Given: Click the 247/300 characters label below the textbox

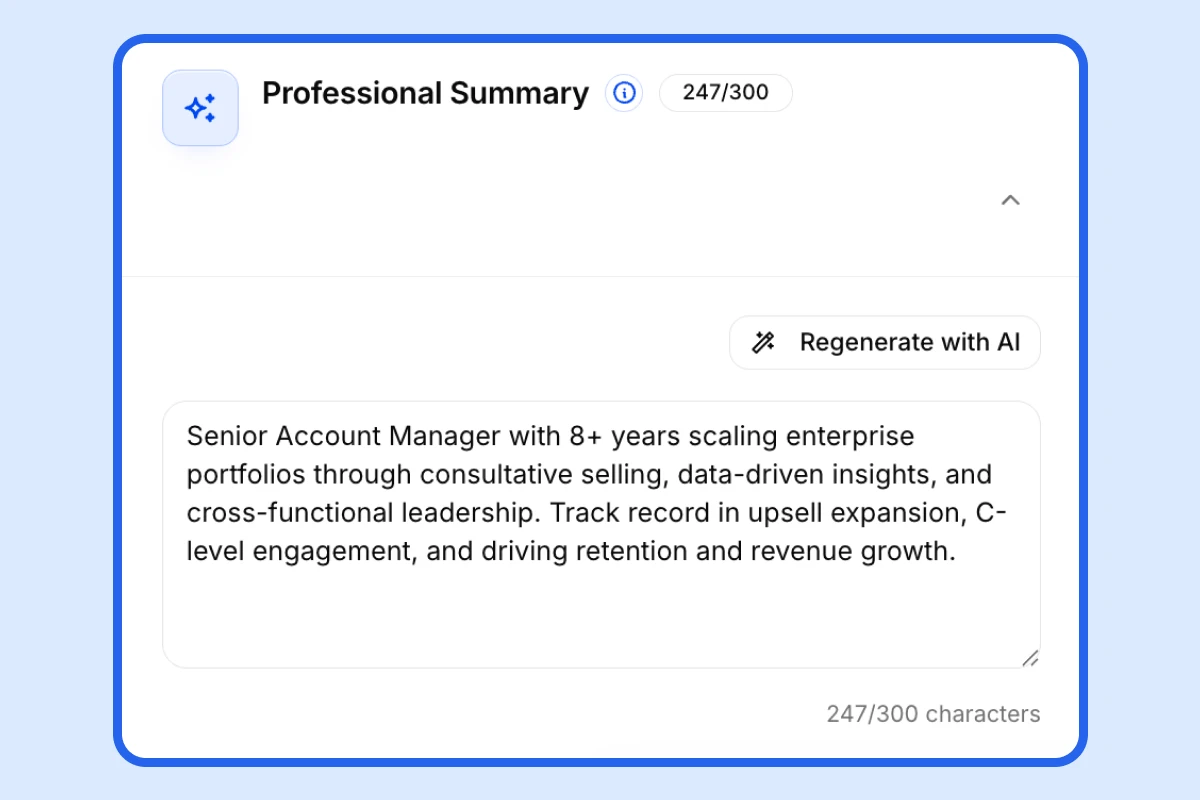Looking at the screenshot, I should pyautogui.click(x=932, y=714).
